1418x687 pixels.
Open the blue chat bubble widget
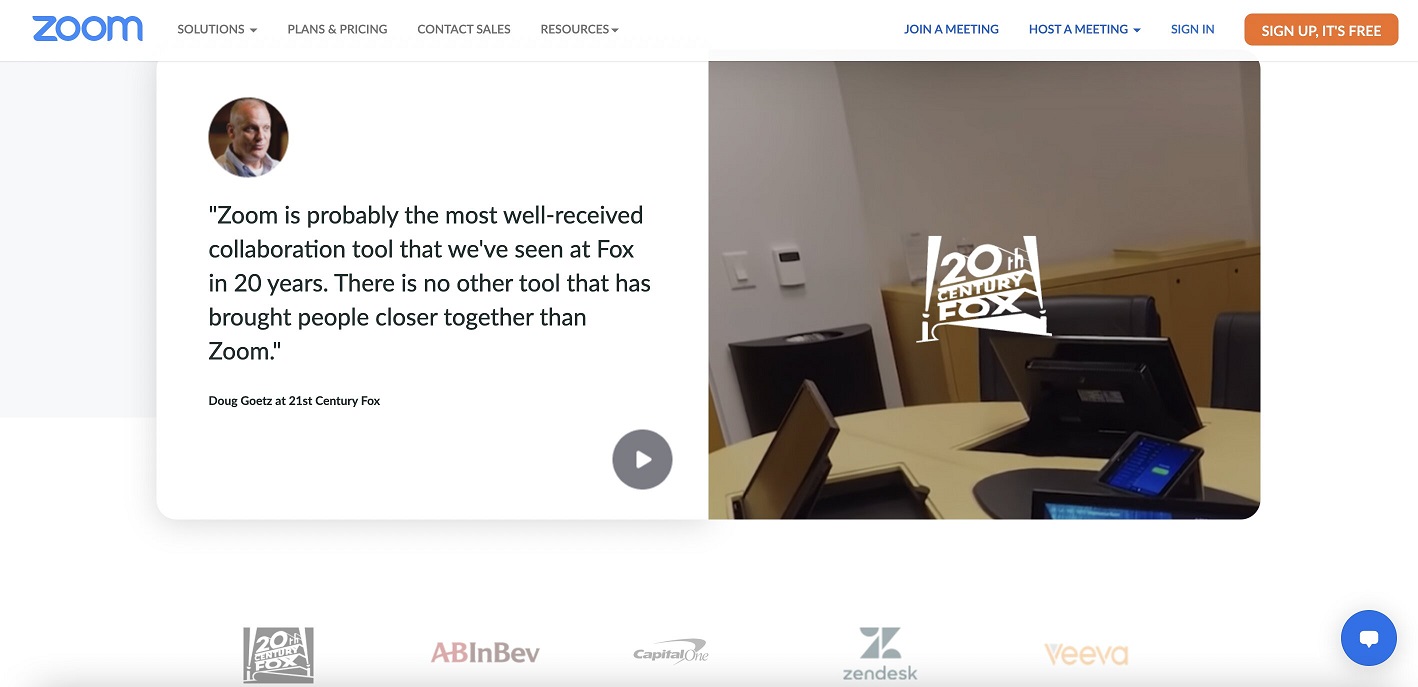tap(1368, 638)
